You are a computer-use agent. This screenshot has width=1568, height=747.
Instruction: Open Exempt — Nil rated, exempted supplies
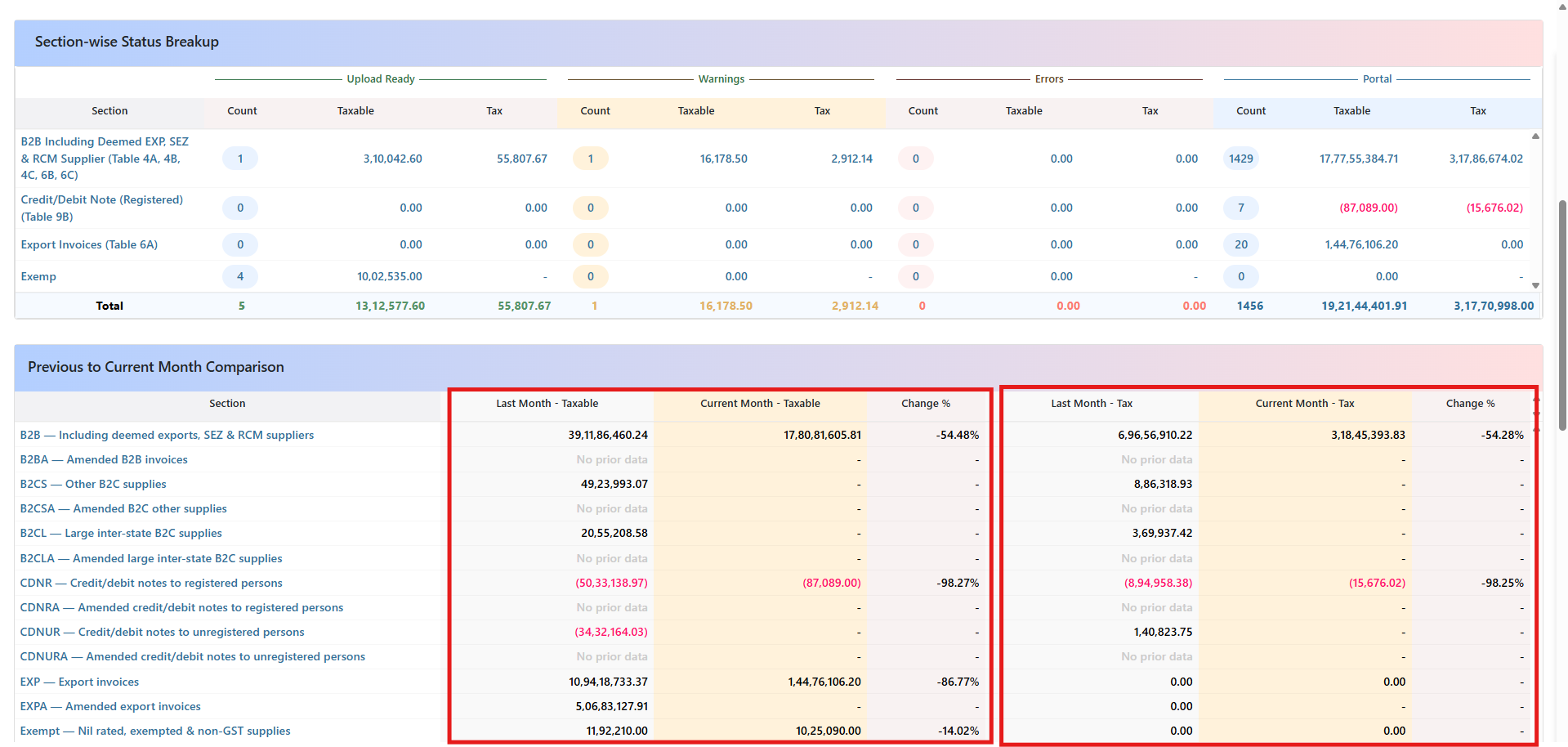(155, 731)
